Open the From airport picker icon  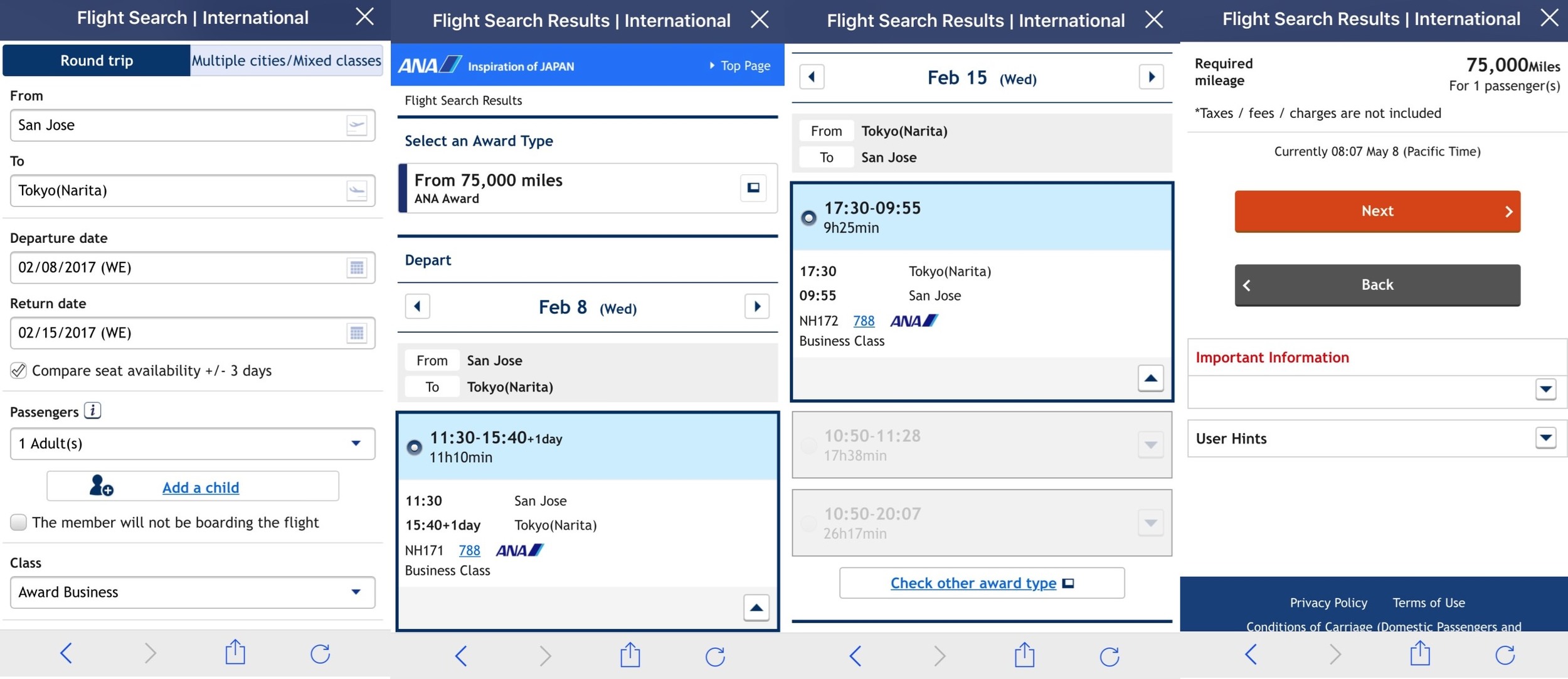[357, 125]
